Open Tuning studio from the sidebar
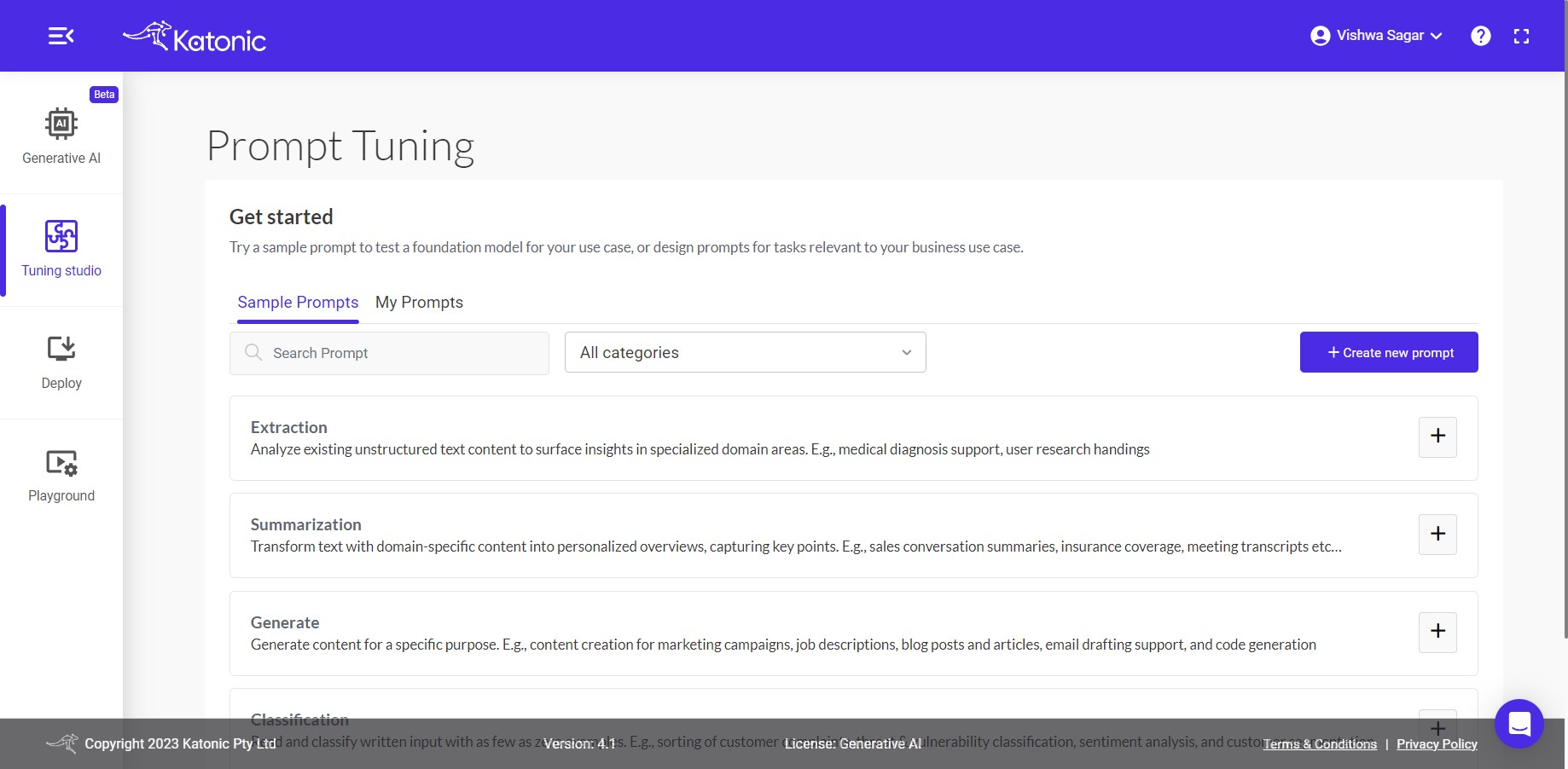Image resolution: width=1568 pixels, height=769 pixels. click(x=61, y=249)
